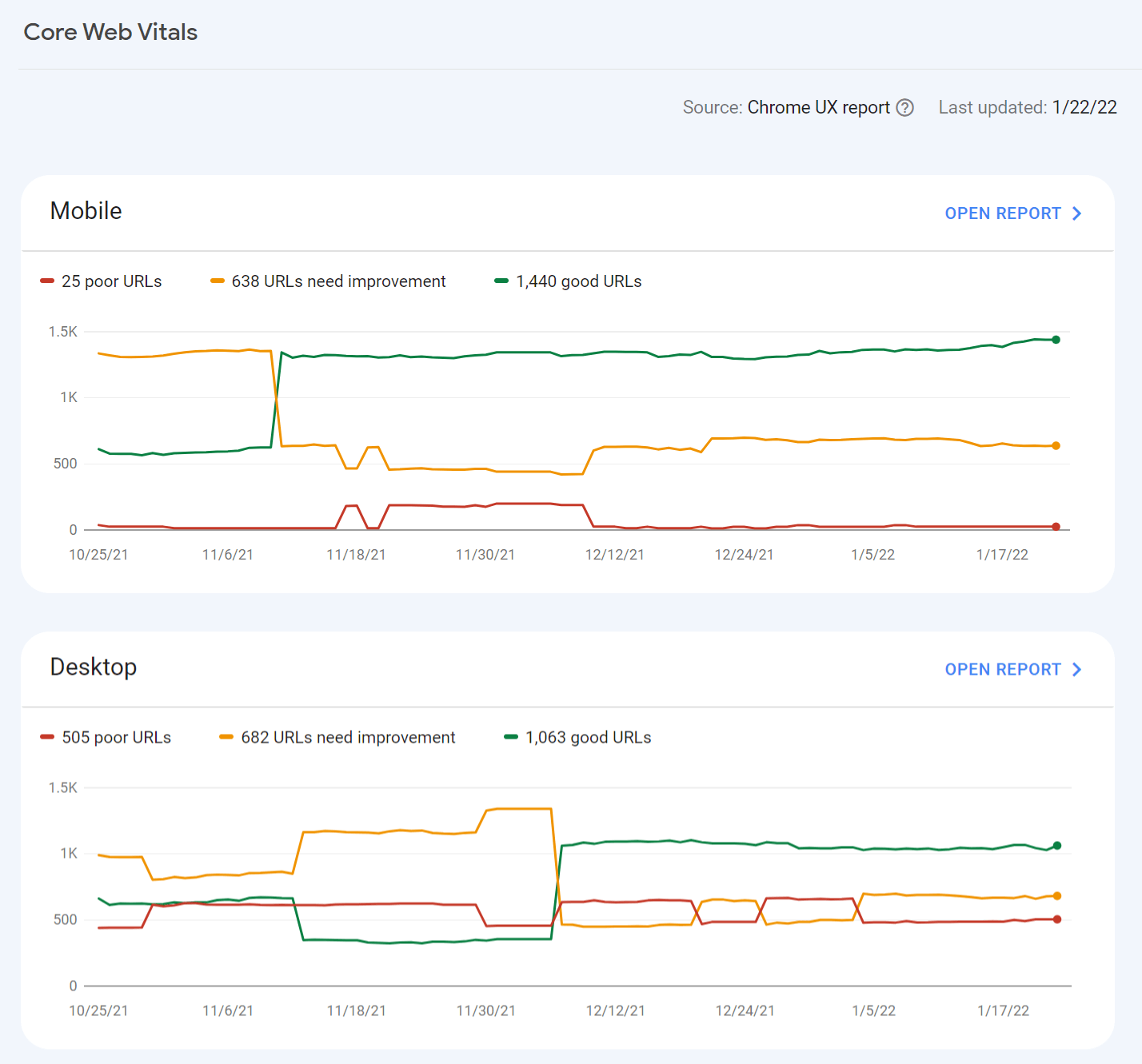This screenshot has height=1064, width=1142.
Task: Toggle the 25 poor URLs series on Mobile chart
Action: pyautogui.click(x=111, y=281)
